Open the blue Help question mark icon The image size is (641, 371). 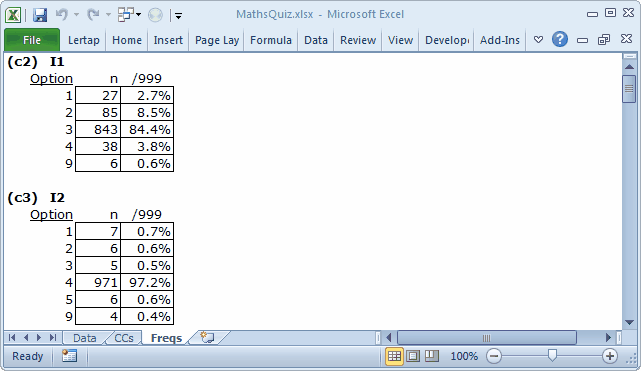pos(559,40)
